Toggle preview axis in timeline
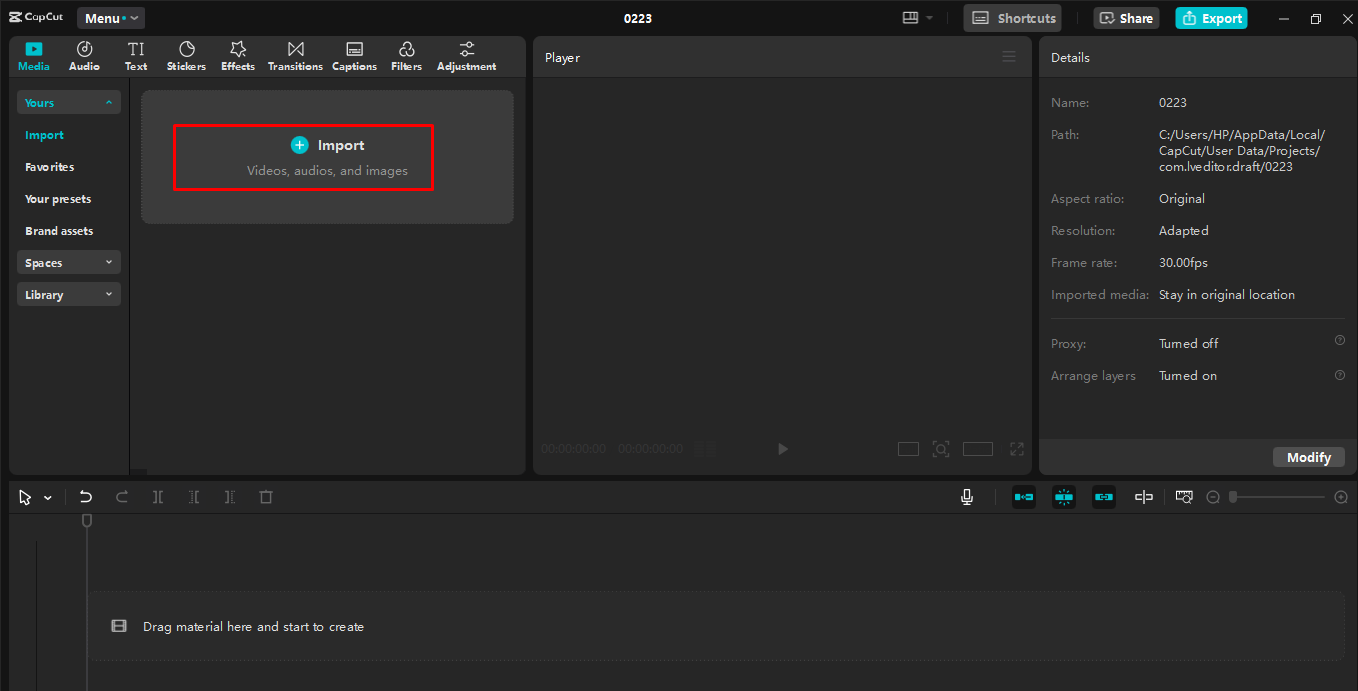 pos(1144,497)
